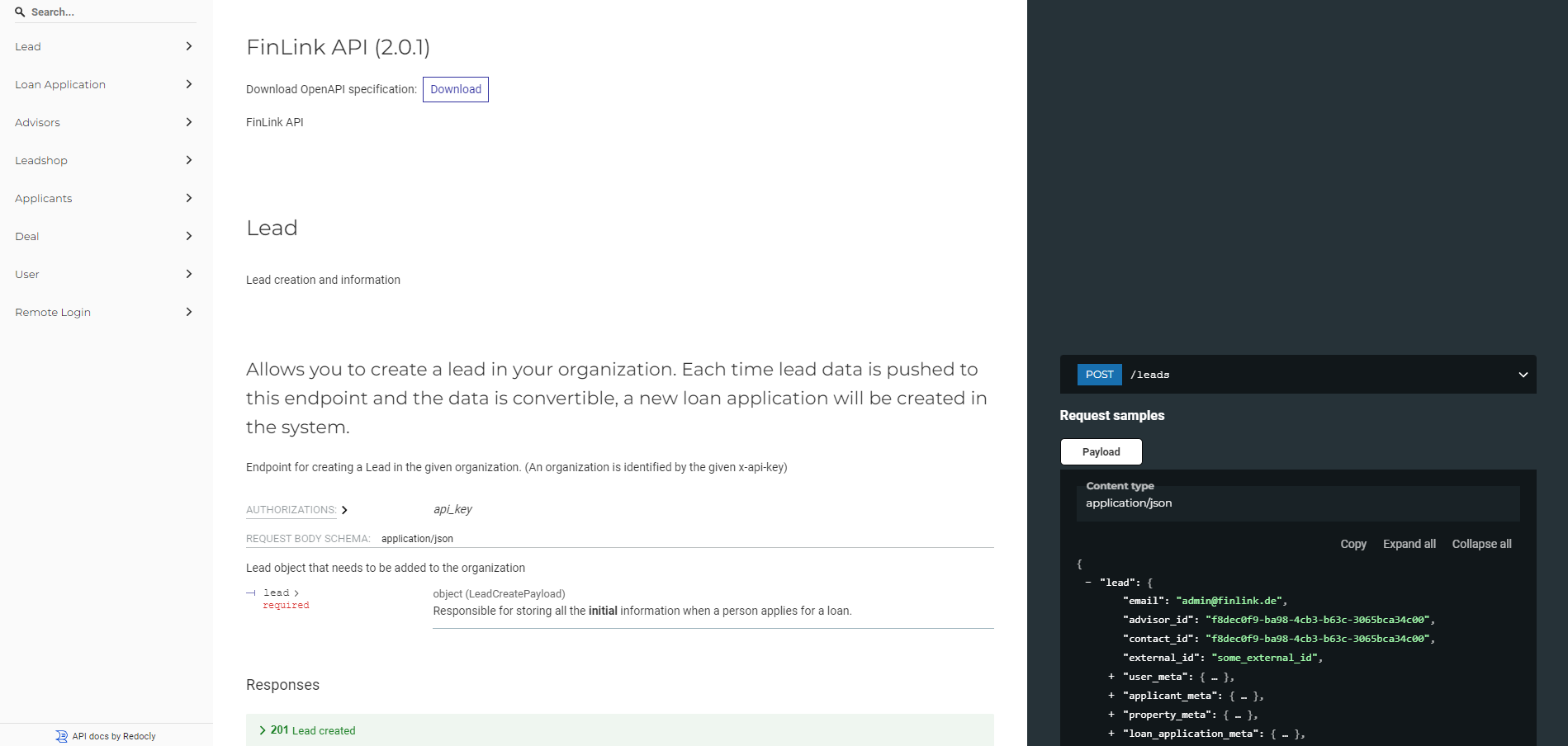Copy the request sample JSON
1568x746 pixels.
pyautogui.click(x=1353, y=544)
